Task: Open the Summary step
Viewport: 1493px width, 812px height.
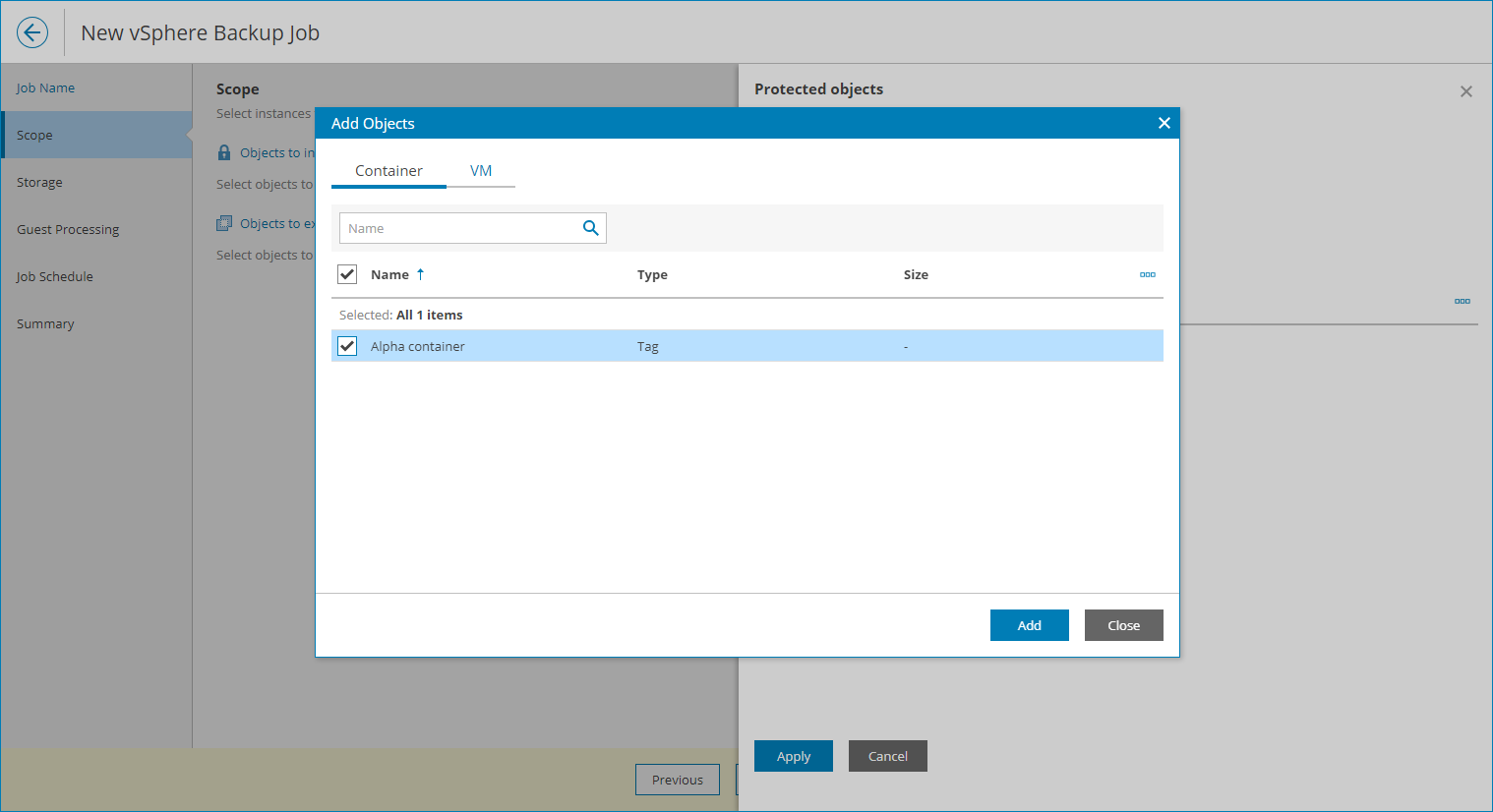Action: [x=96, y=323]
